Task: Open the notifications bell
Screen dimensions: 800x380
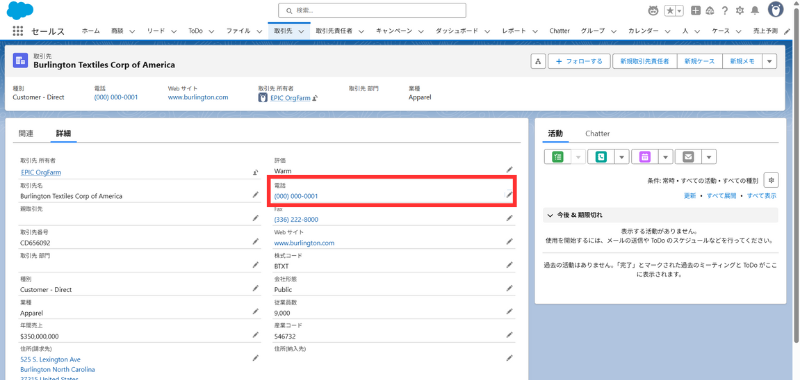Action: coord(755,10)
